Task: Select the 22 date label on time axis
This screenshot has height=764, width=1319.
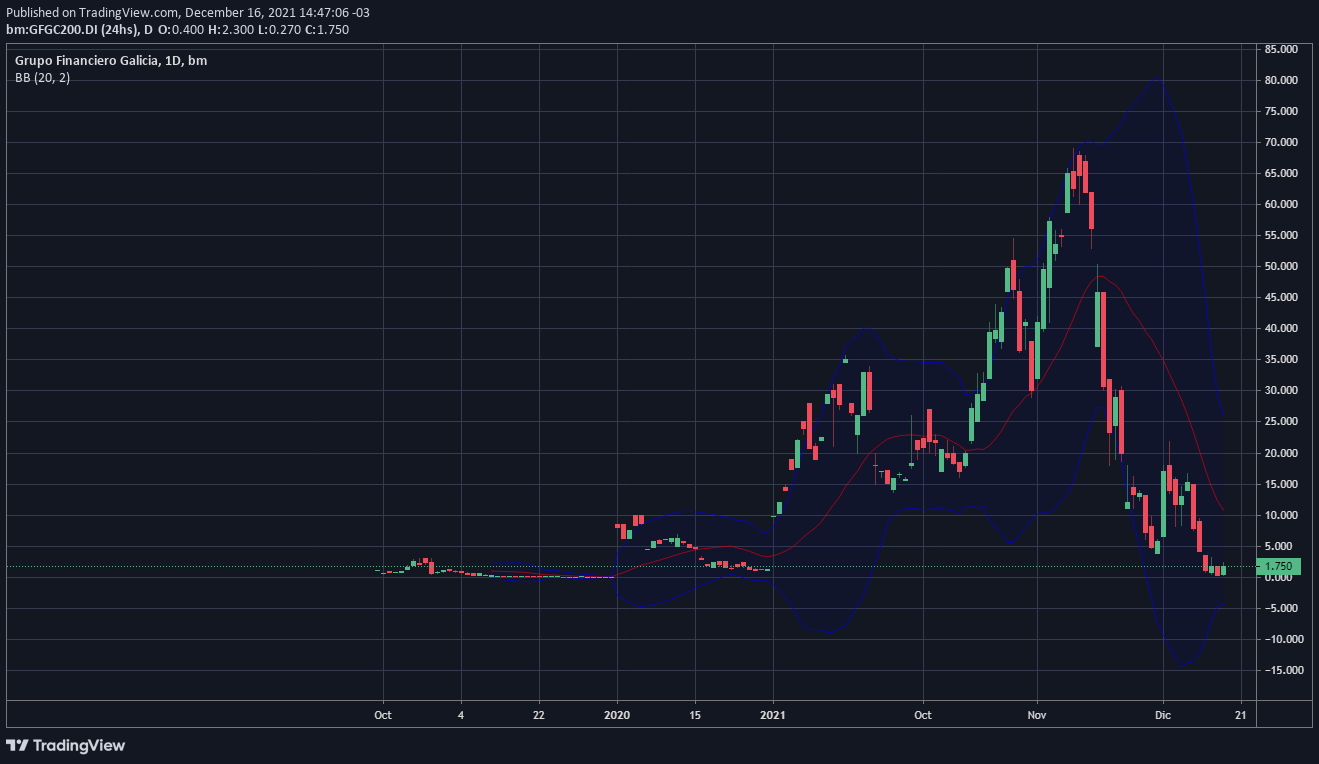Action: [x=539, y=715]
